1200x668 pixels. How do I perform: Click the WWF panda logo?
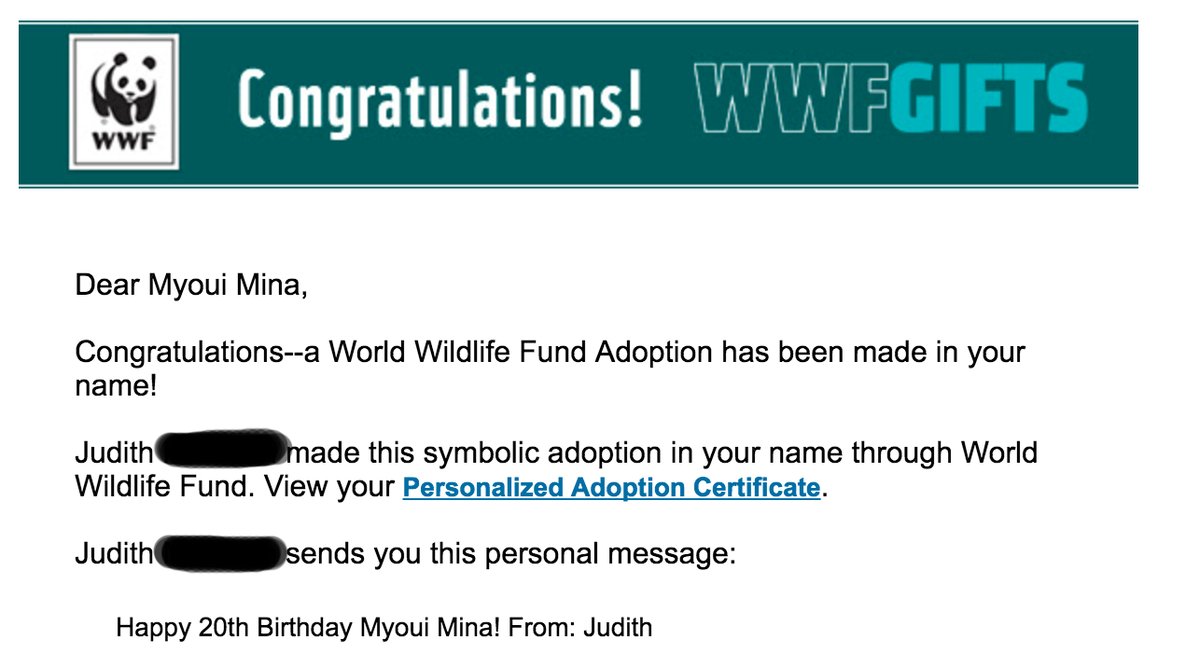pos(123,102)
